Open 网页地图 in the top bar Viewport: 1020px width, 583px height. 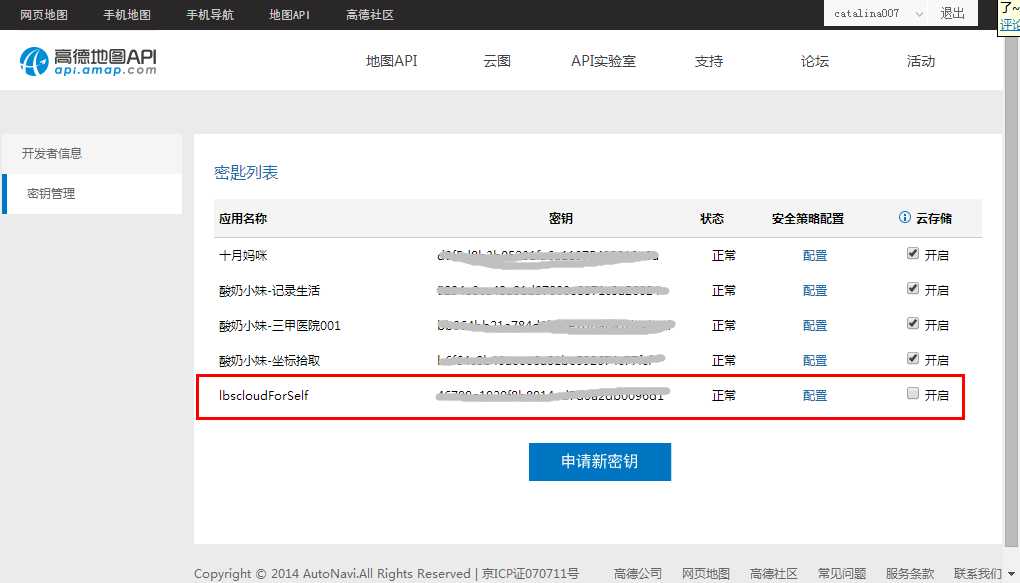click(x=44, y=14)
